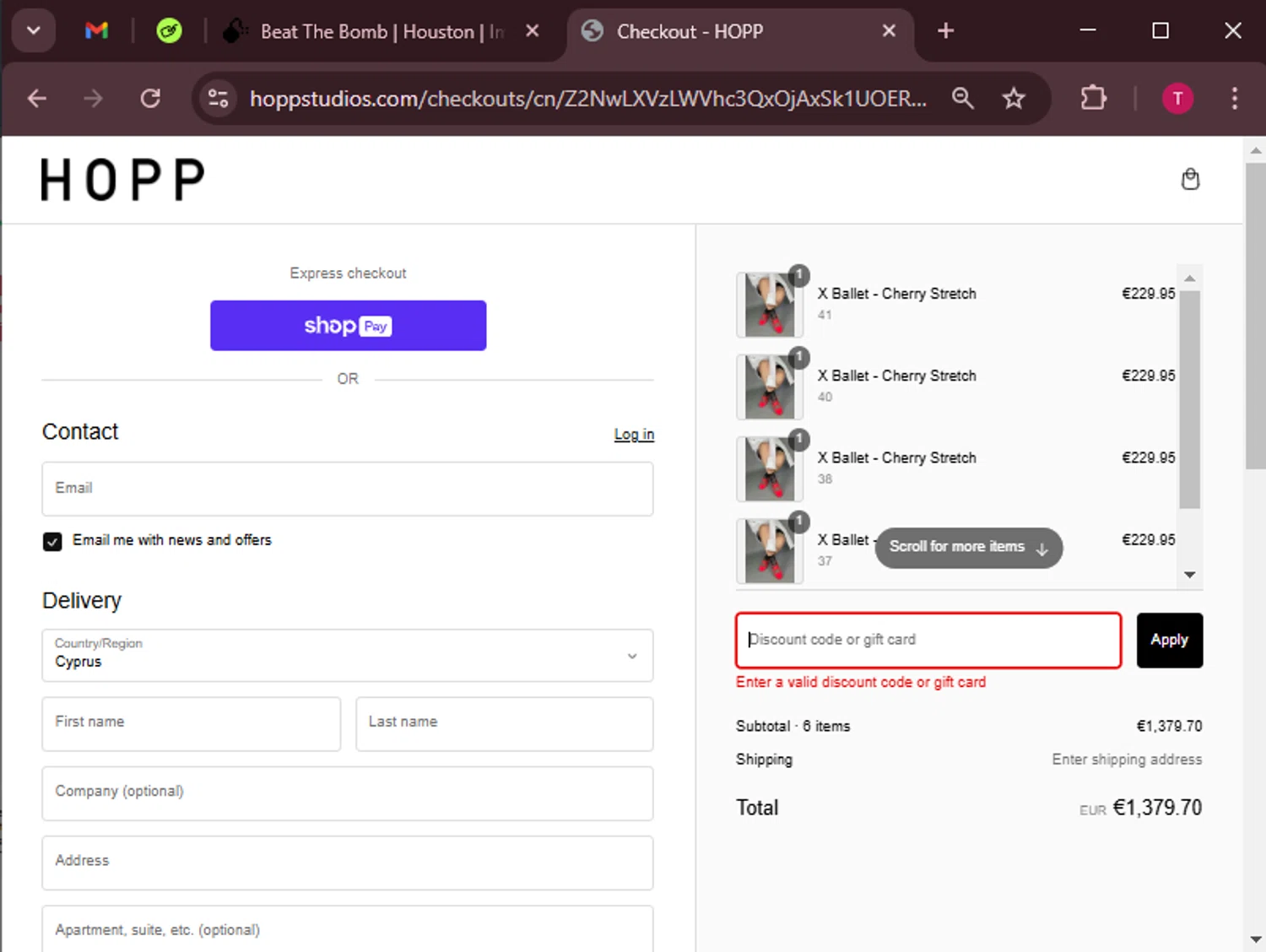Open the Country/Region dropdown showing Cyprus
1266x952 pixels.
coord(348,655)
